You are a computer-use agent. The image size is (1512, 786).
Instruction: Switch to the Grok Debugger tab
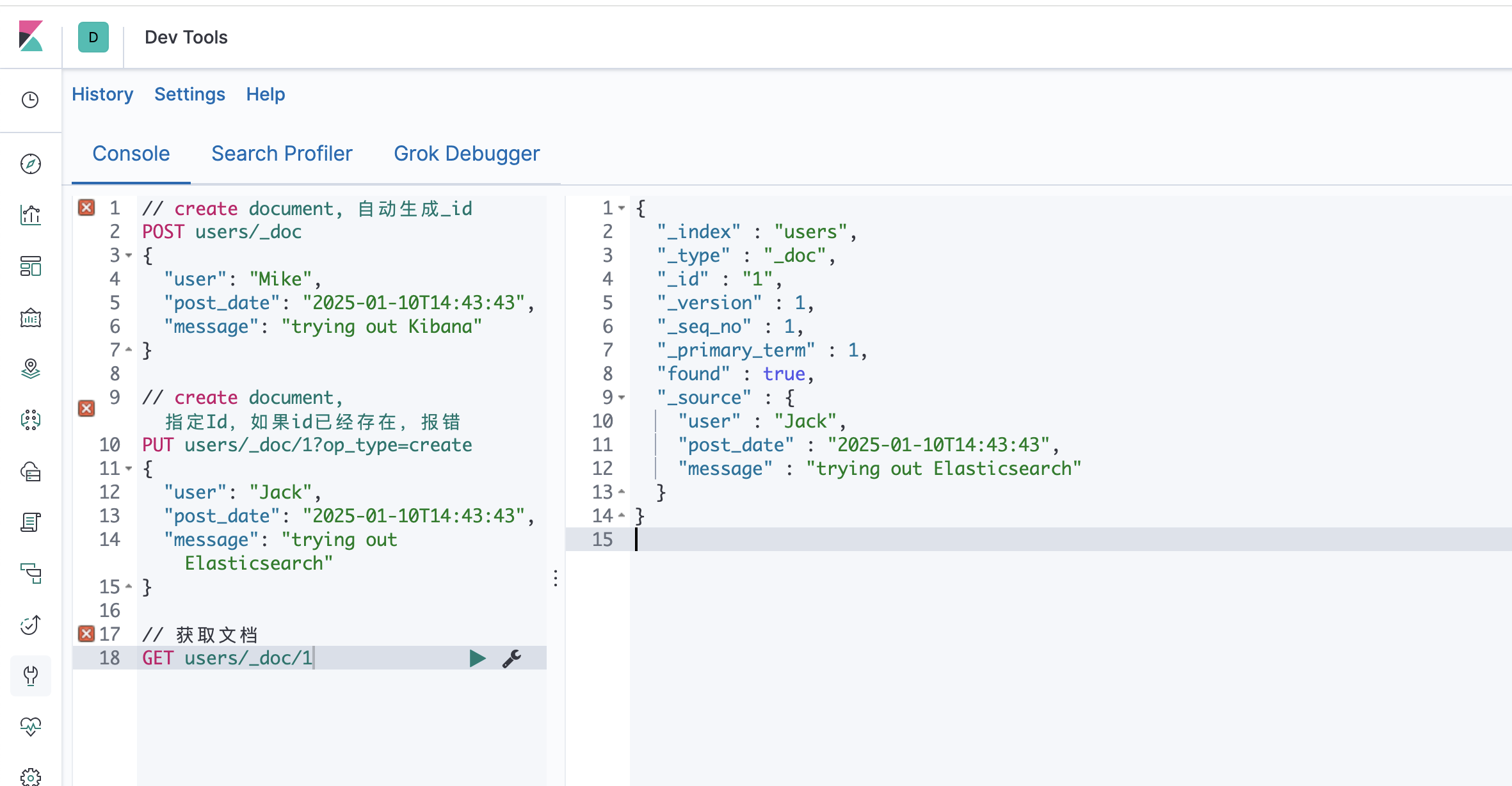click(x=467, y=154)
